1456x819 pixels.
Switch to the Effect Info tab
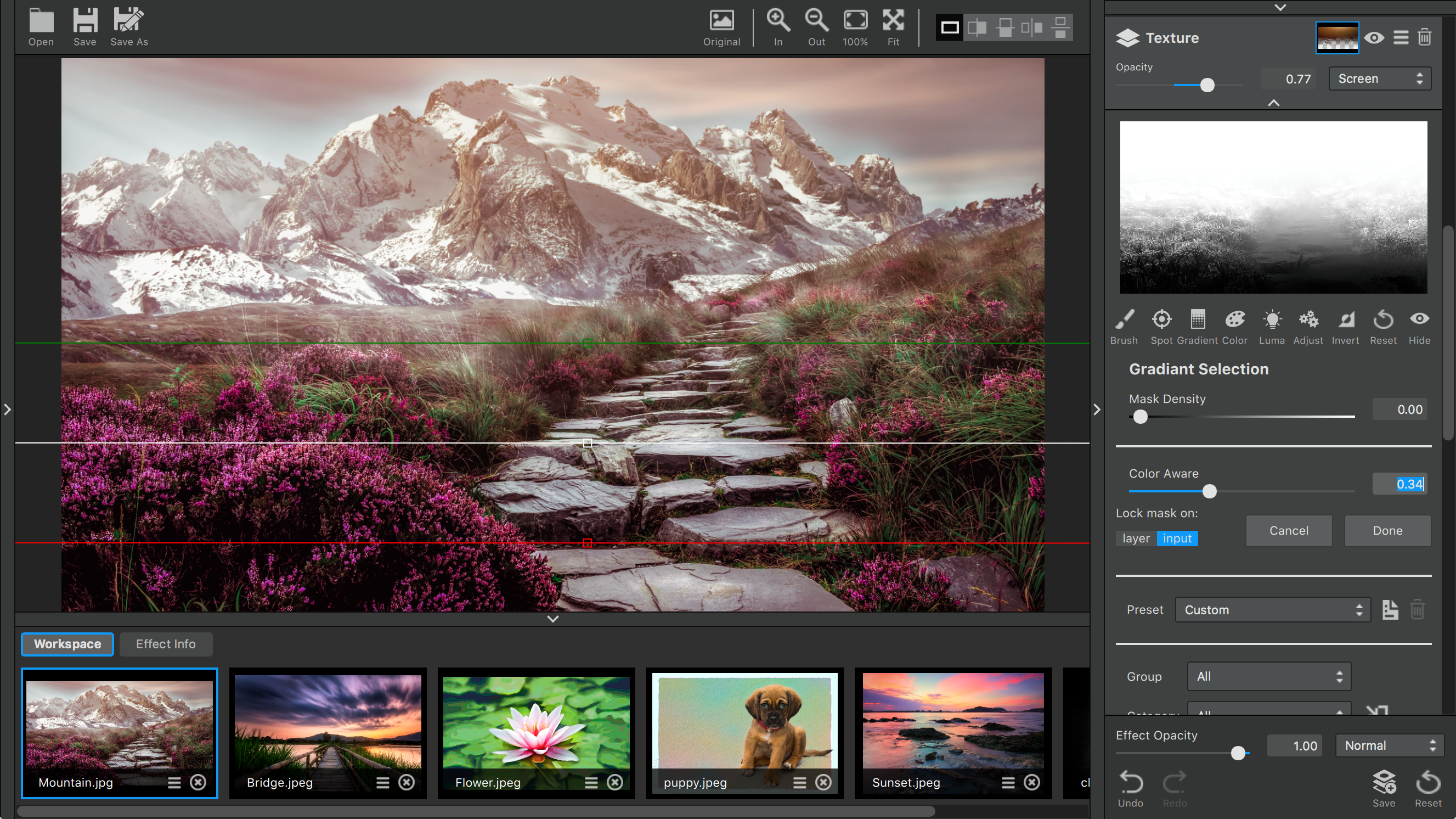point(166,644)
